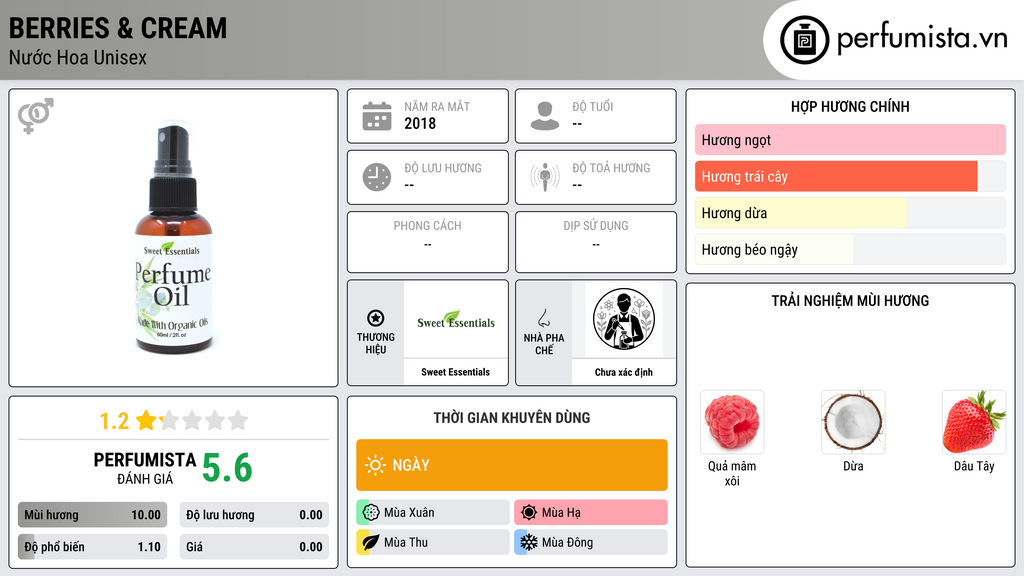Click the person icon beside Độ tuổi
The height and width of the screenshot is (576, 1024).
545,116
